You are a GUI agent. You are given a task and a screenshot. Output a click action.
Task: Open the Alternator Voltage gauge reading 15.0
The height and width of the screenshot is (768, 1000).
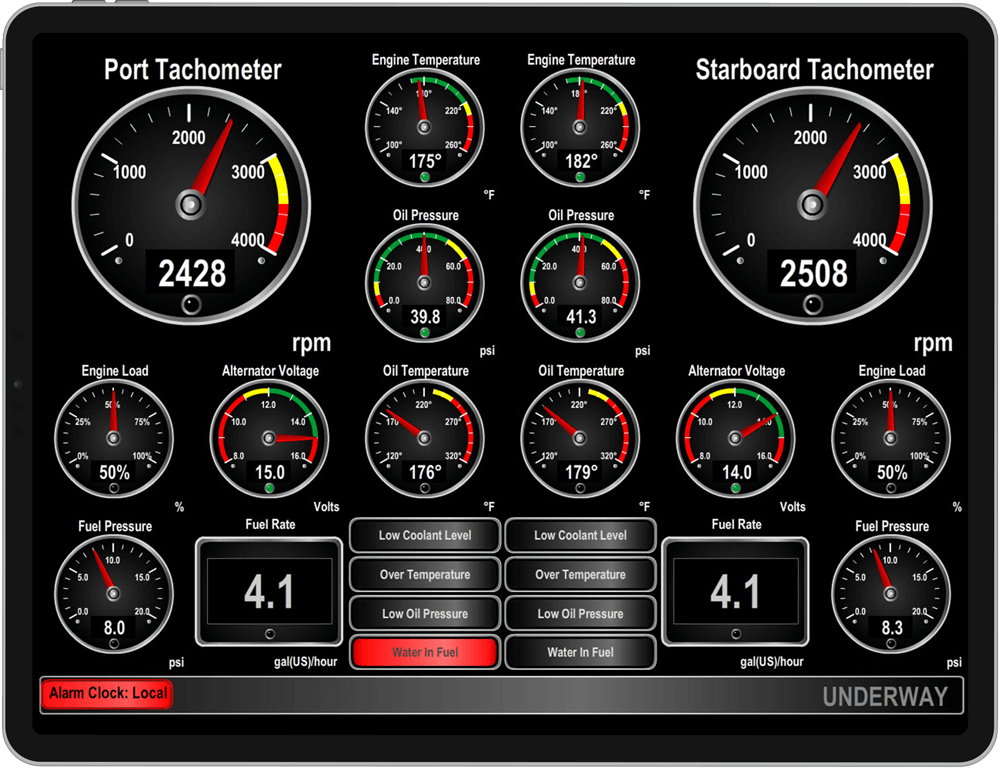tap(269, 438)
